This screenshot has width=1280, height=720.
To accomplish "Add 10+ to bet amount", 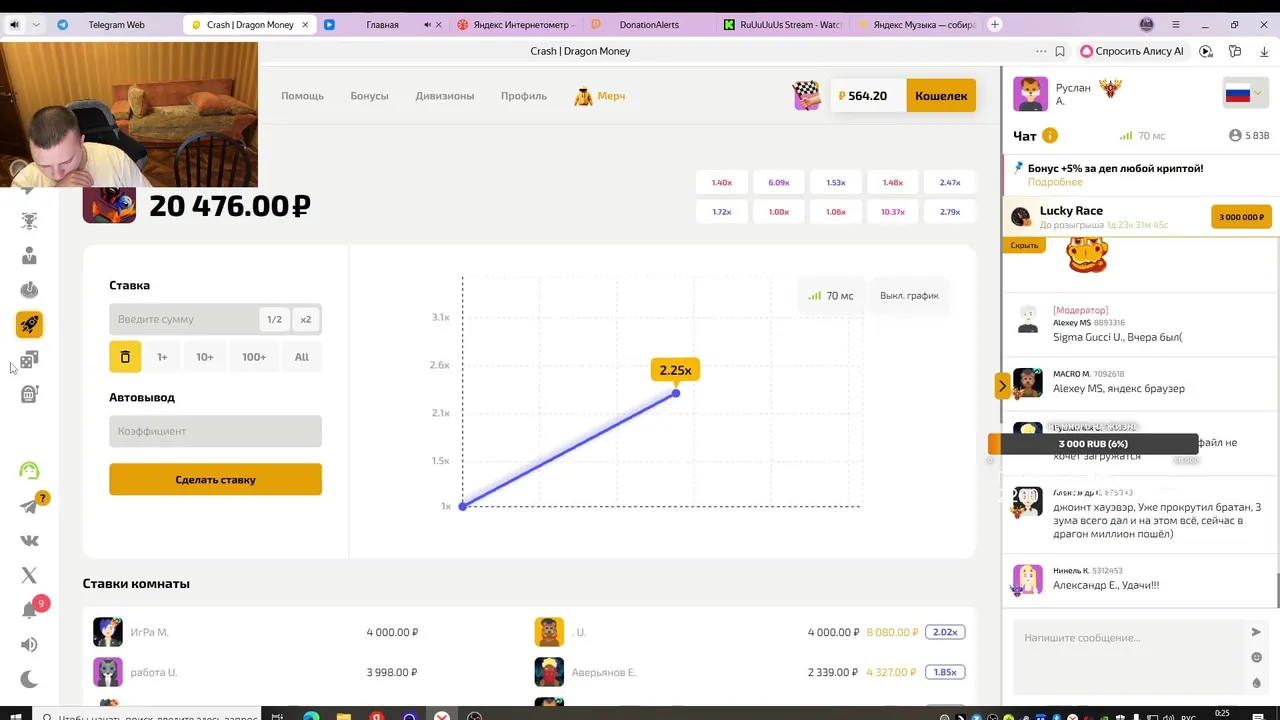I will (x=205, y=357).
